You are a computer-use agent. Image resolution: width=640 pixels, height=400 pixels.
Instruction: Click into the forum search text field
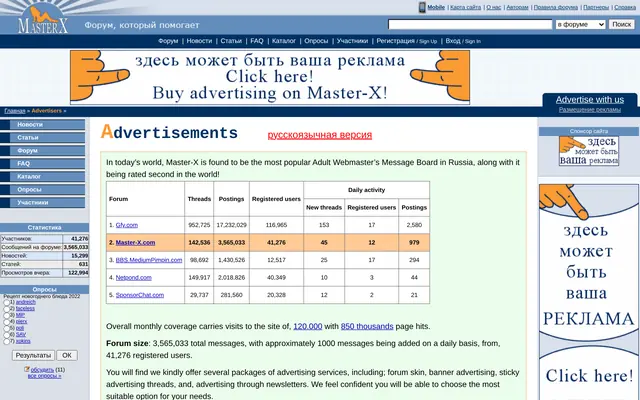click(x=470, y=24)
